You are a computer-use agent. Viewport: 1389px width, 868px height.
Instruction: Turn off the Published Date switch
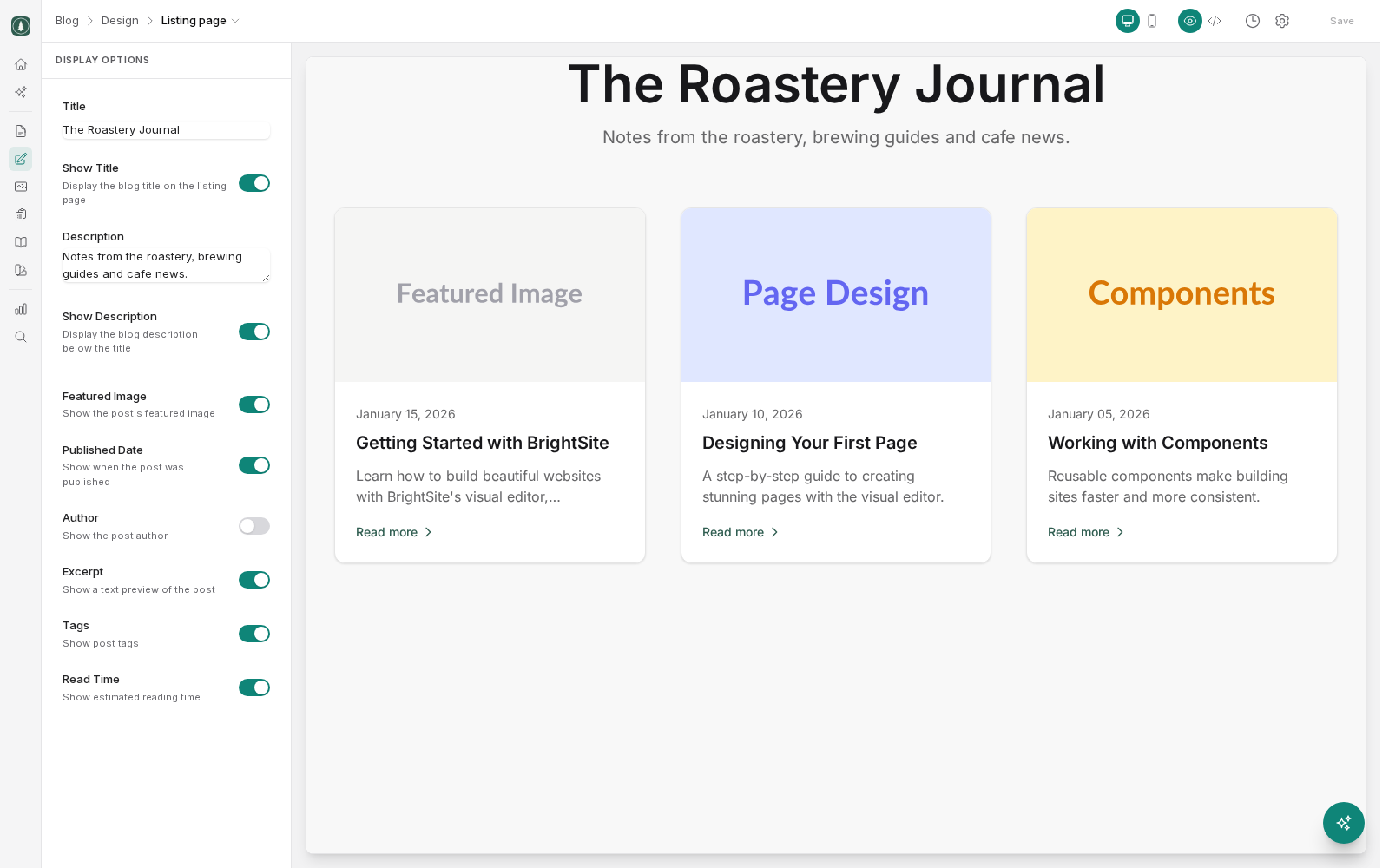[254, 465]
